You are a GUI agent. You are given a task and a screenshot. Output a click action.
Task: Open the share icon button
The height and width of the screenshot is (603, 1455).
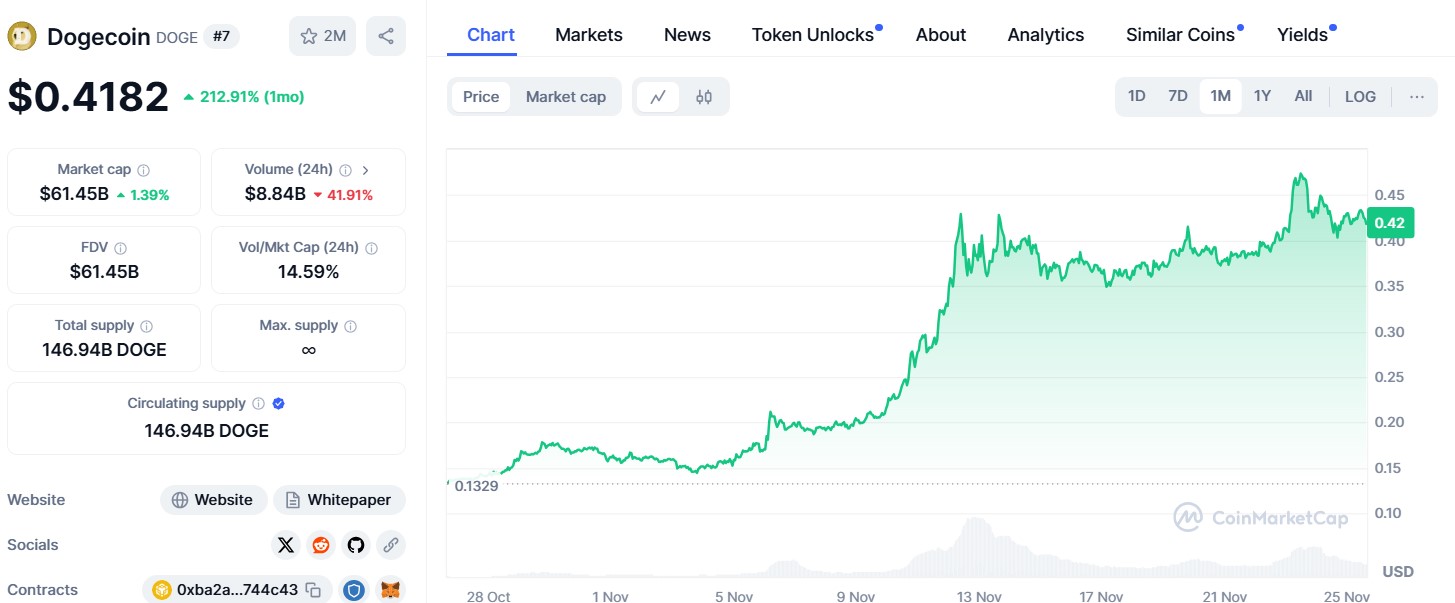(x=386, y=36)
